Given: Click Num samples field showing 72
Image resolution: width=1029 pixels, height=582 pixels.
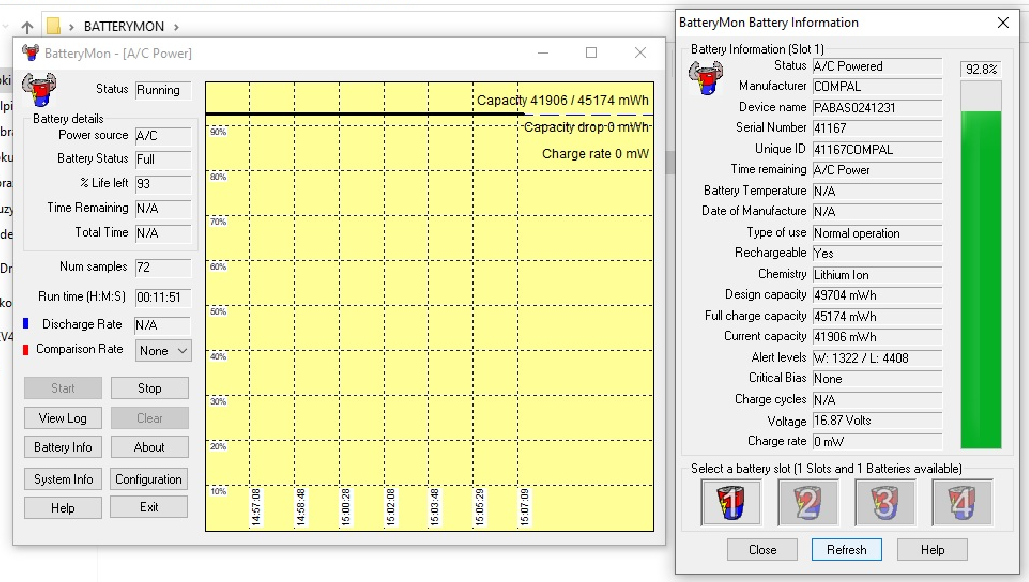Looking at the screenshot, I should 163,268.
